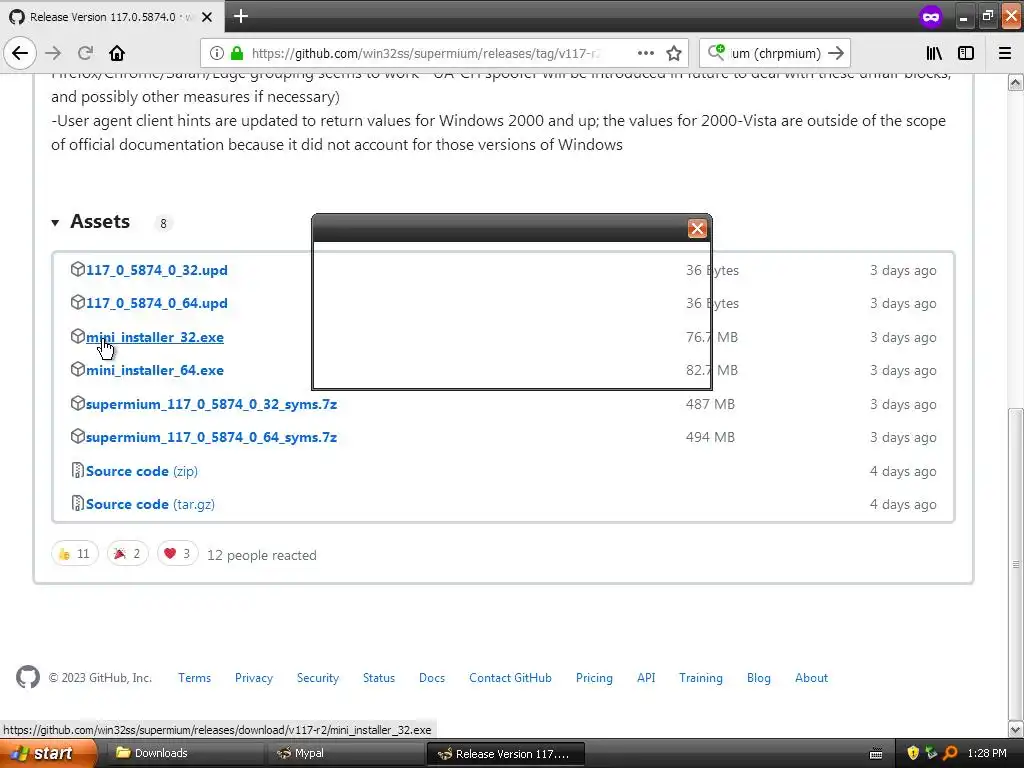Screen dimensions: 1024x768
Task: Download Source code (zip)
Action: 142,472
